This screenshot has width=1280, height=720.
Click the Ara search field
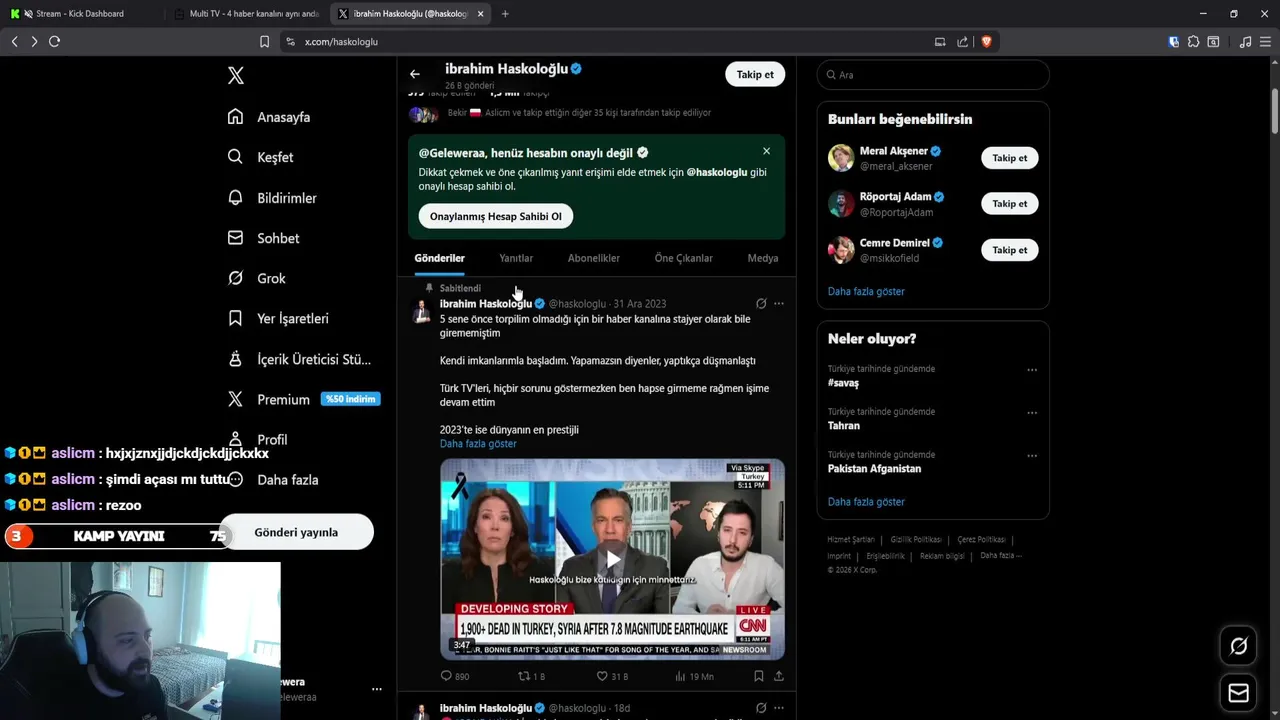(x=933, y=75)
